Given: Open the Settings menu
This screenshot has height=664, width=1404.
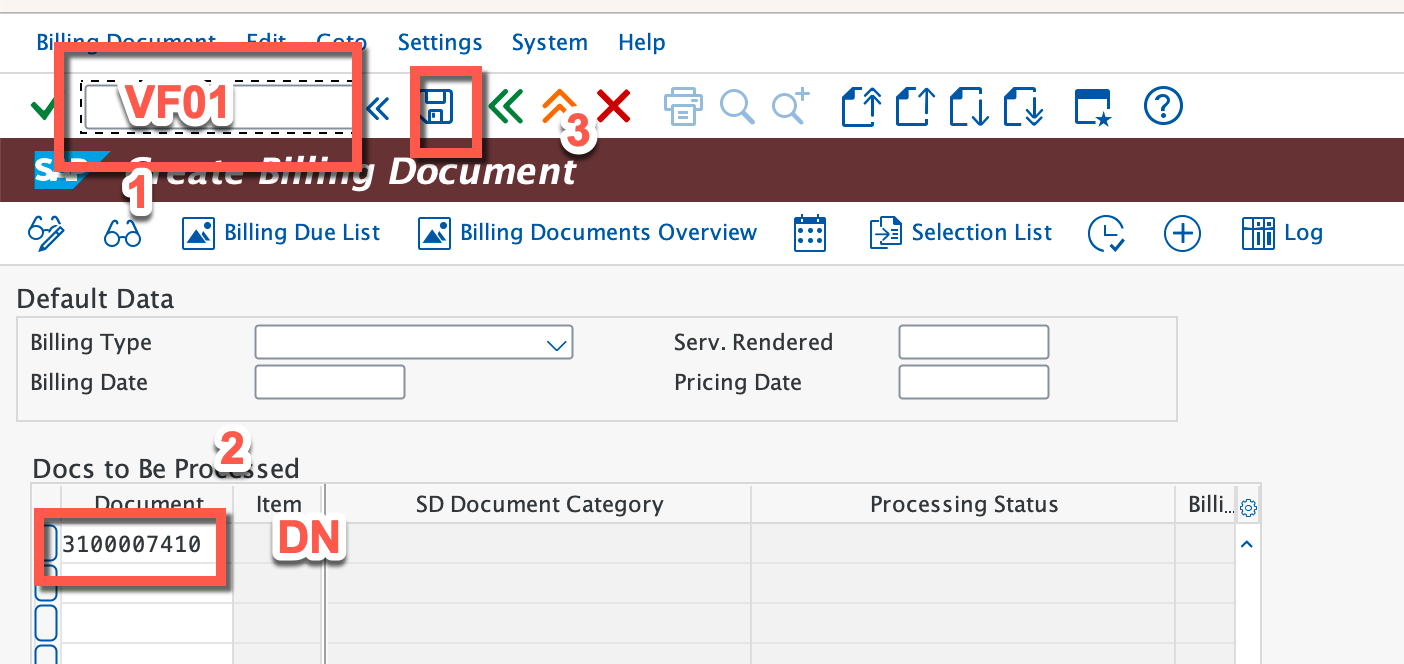Looking at the screenshot, I should pos(440,43).
